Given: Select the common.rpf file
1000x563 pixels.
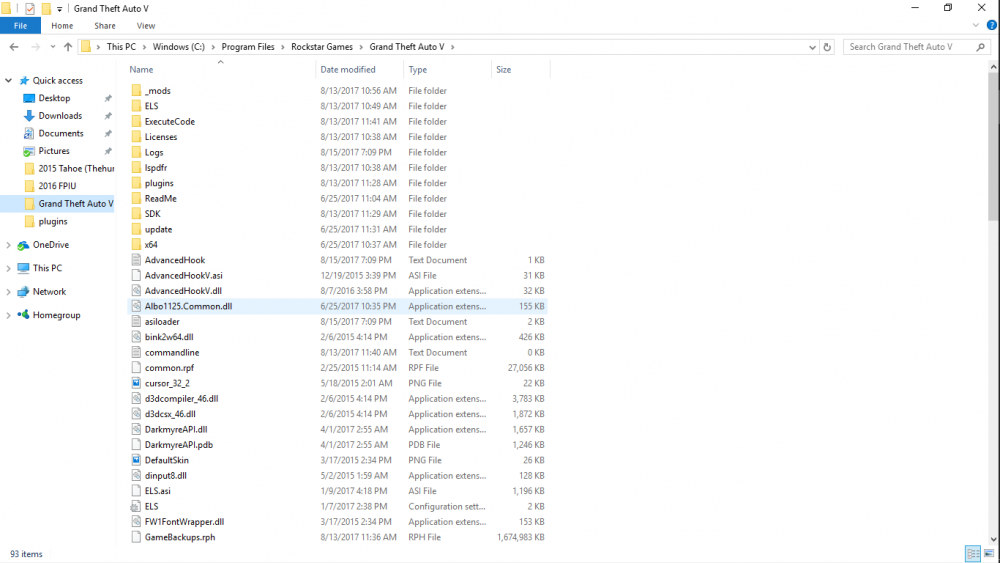Looking at the screenshot, I should pyautogui.click(x=337, y=368).
